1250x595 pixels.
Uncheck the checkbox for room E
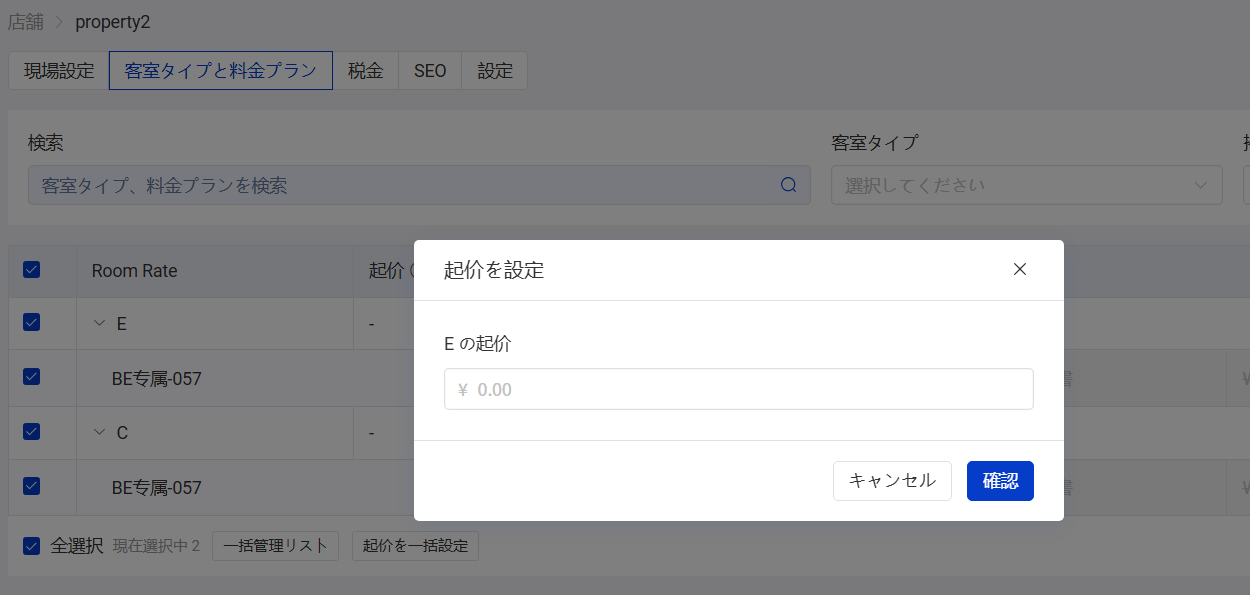[31, 322]
